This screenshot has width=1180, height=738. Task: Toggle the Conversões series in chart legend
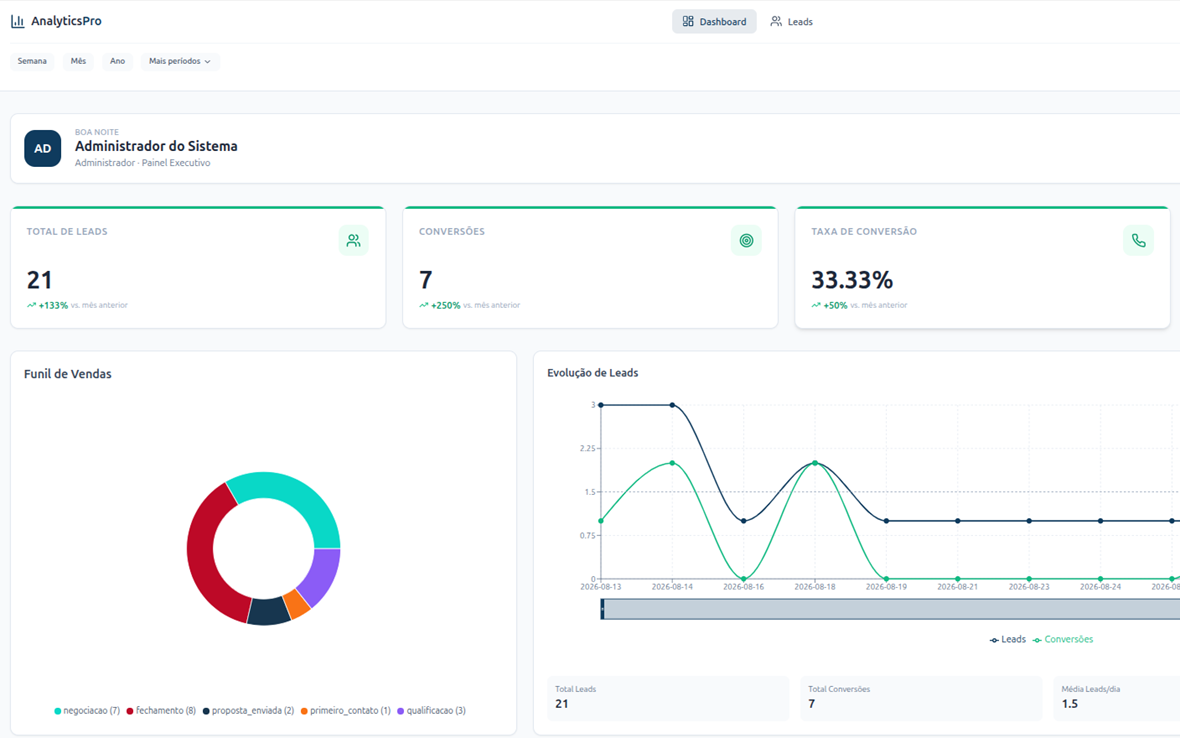(1063, 639)
